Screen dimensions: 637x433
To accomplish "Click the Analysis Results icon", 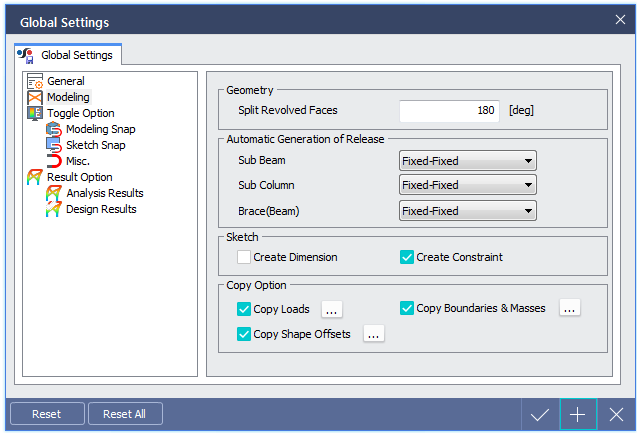I will (54, 193).
